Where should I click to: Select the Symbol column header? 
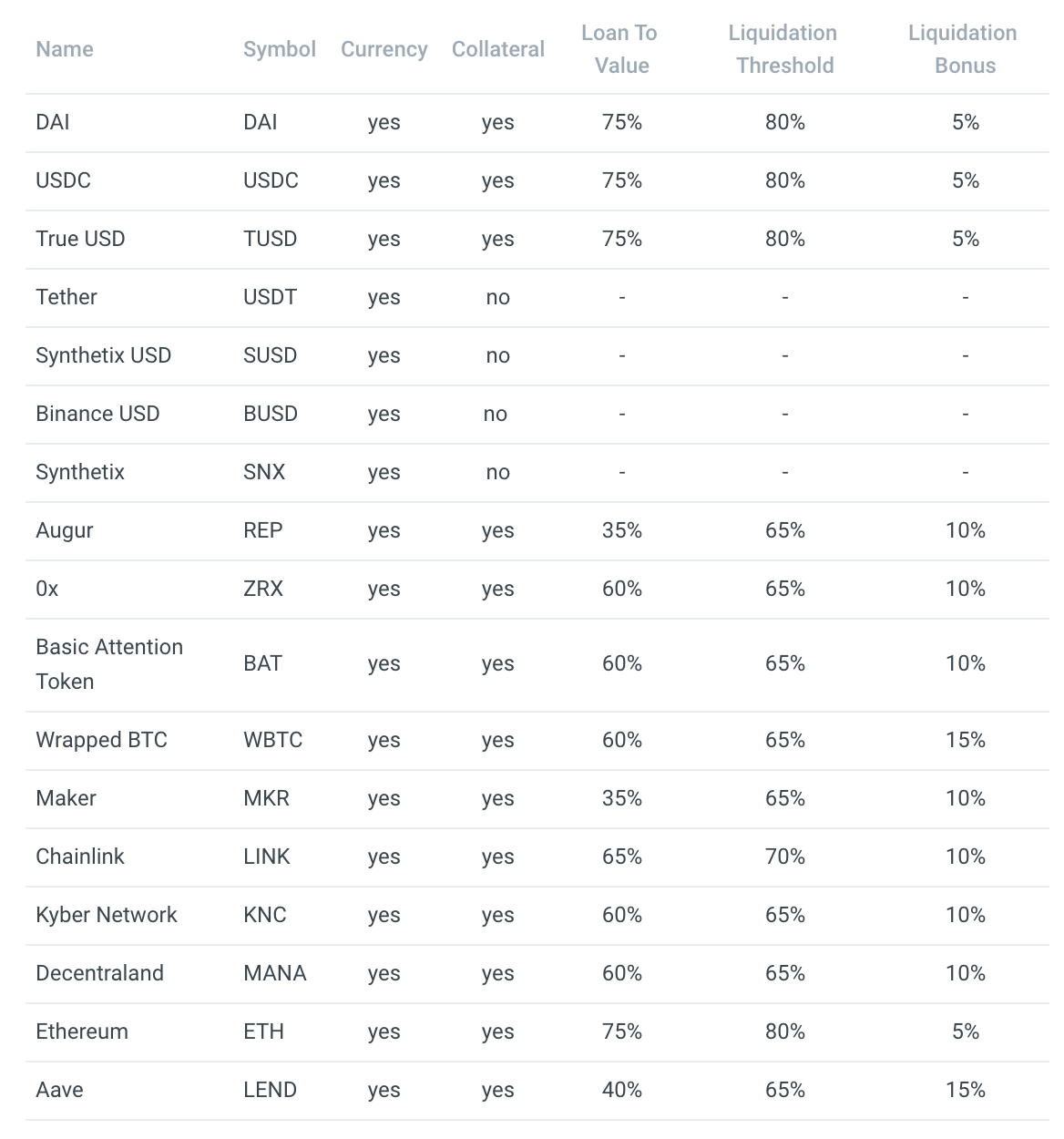coord(280,49)
